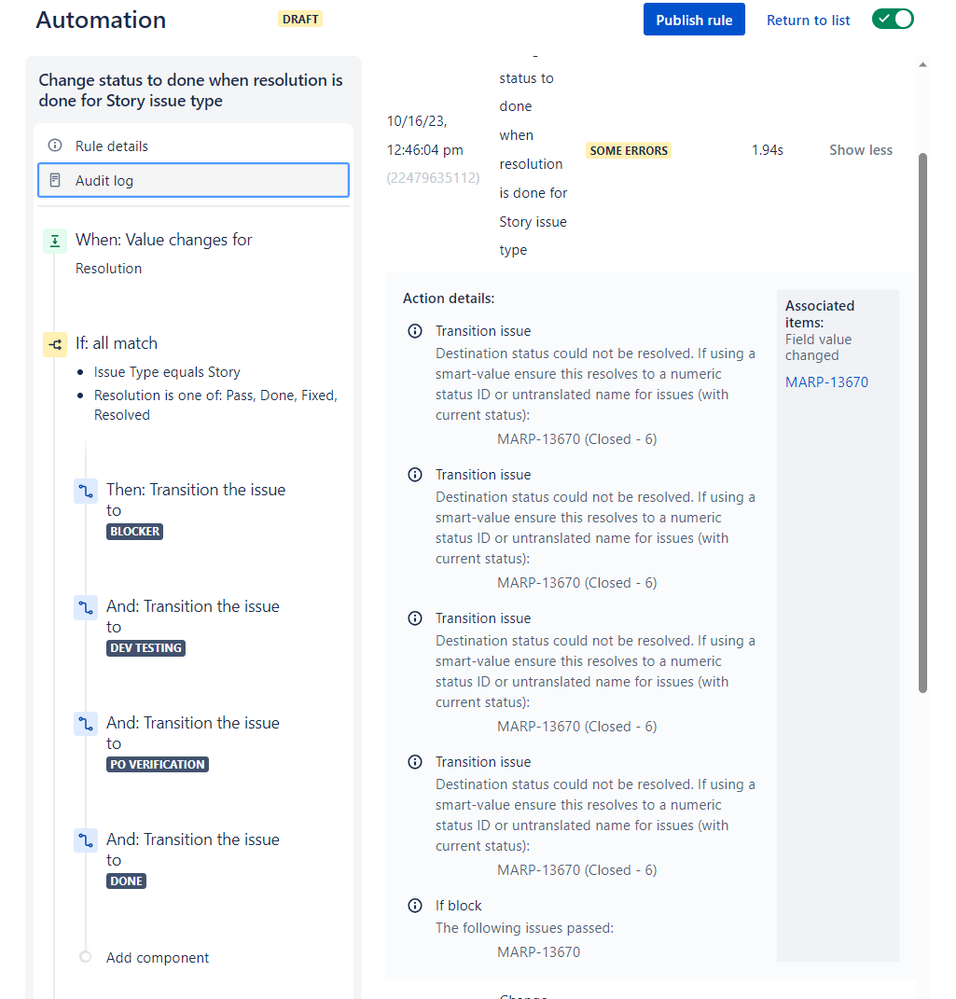Click the green Value changes trigger icon
This screenshot has height=999, width=956.
coord(55,240)
